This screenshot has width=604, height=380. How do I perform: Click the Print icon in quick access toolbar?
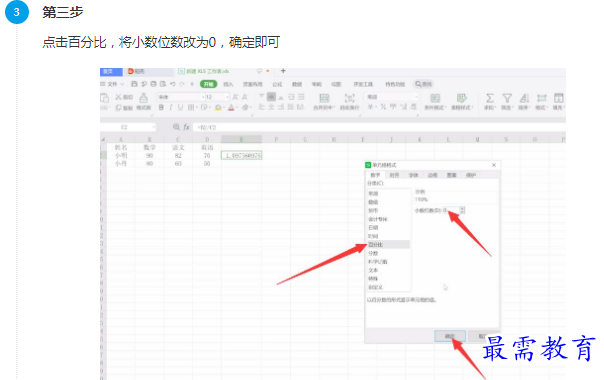pyautogui.click(x=153, y=84)
